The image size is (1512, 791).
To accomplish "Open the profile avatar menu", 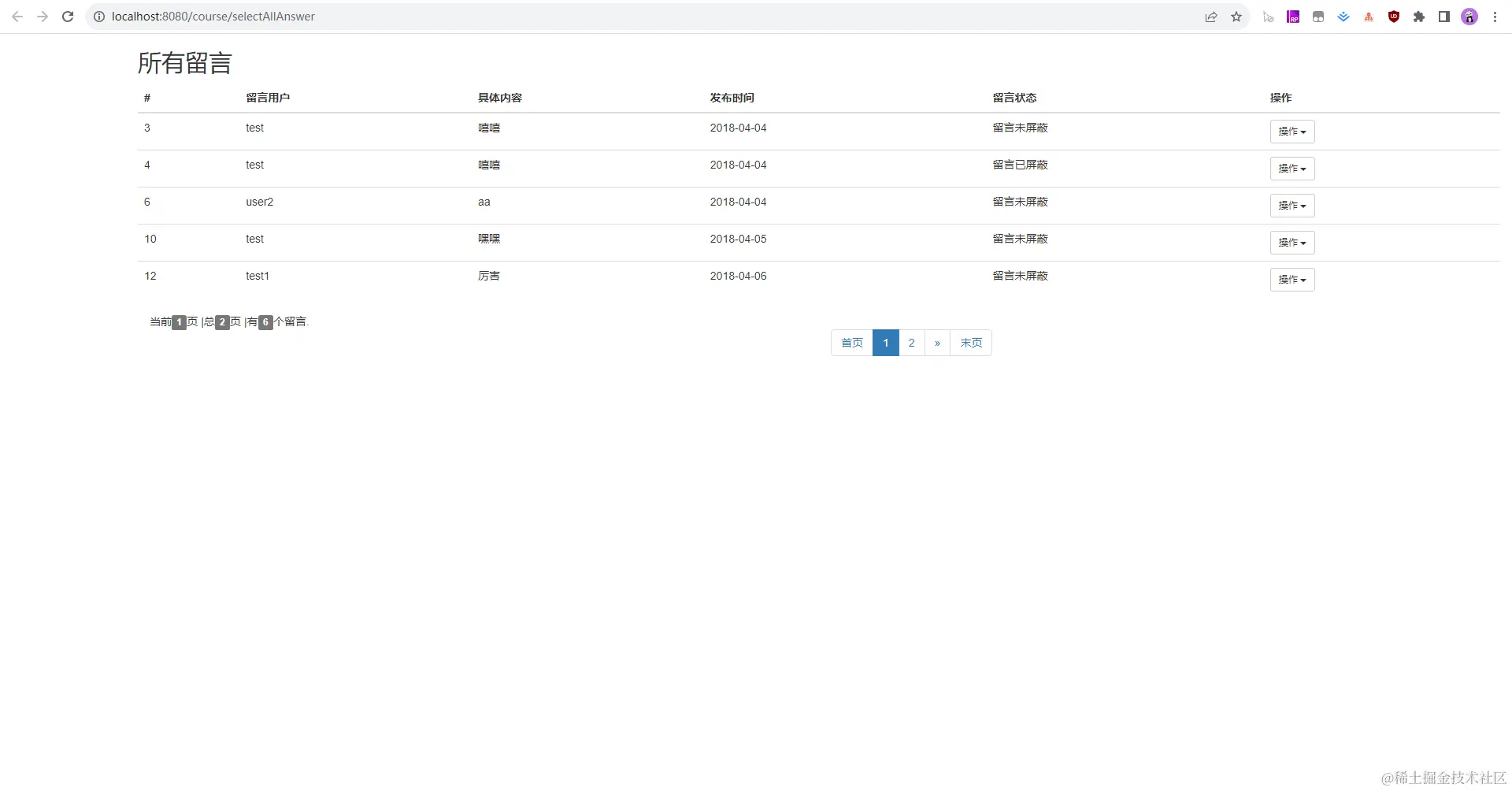I will click(1469, 17).
